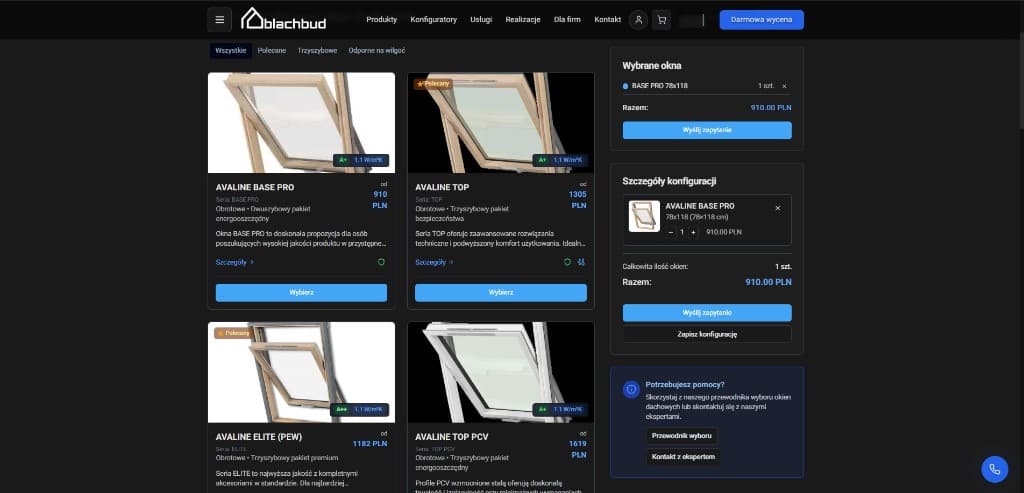Open Dla firm menu

(x=567, y=20)
